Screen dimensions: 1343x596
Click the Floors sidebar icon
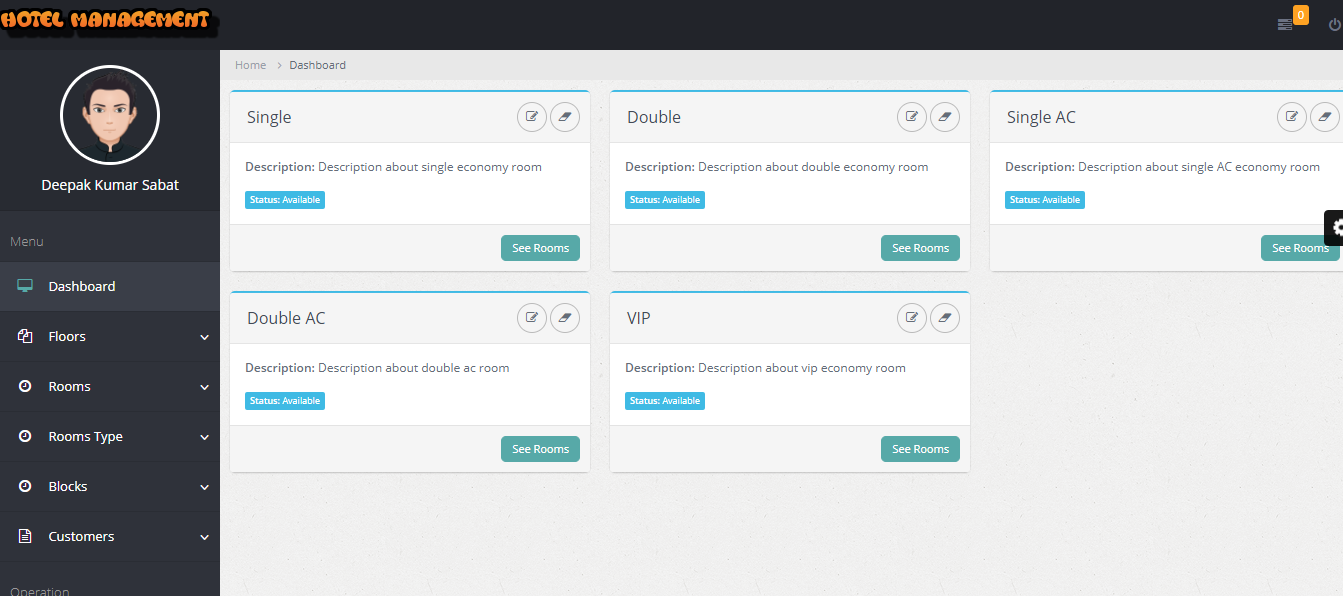(25, 336)
